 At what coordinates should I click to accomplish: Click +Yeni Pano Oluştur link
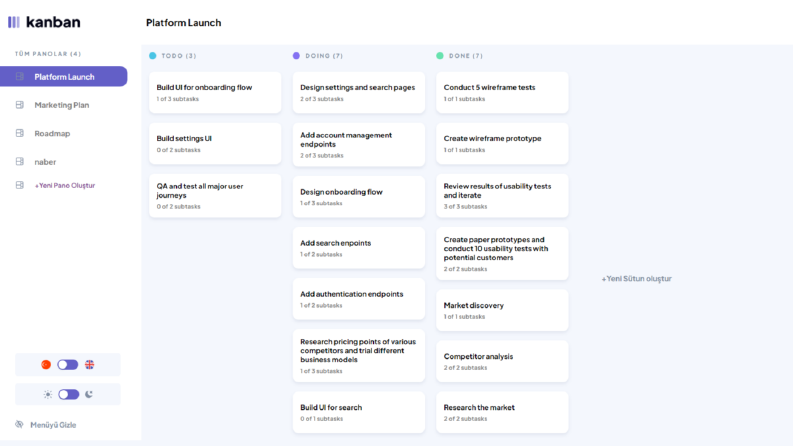(65, 185)
